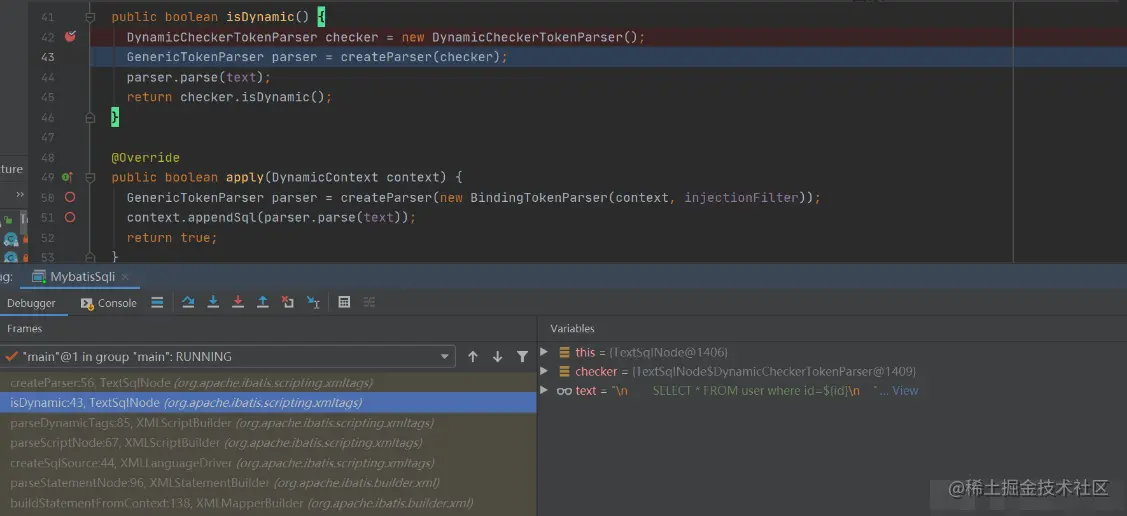The width and height of the screenshot is (1127, 516).
Task: Click line number 43 in gutter
Action: [47, 57]
